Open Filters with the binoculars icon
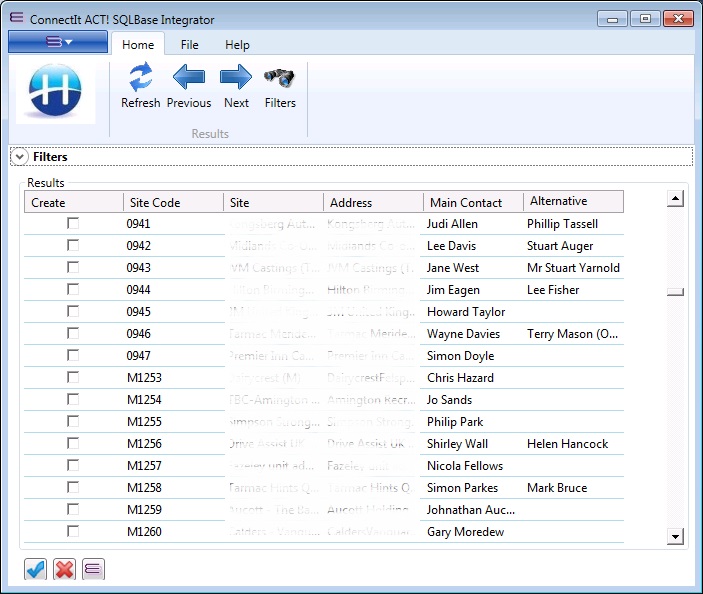 (x=280, y=78)
